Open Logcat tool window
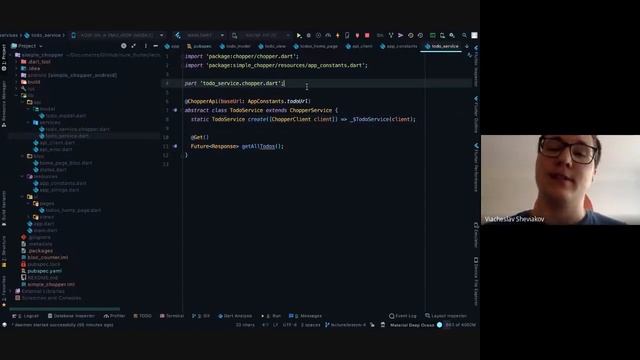Viewport: 640px width, 360px height. [x=25, y=316]
